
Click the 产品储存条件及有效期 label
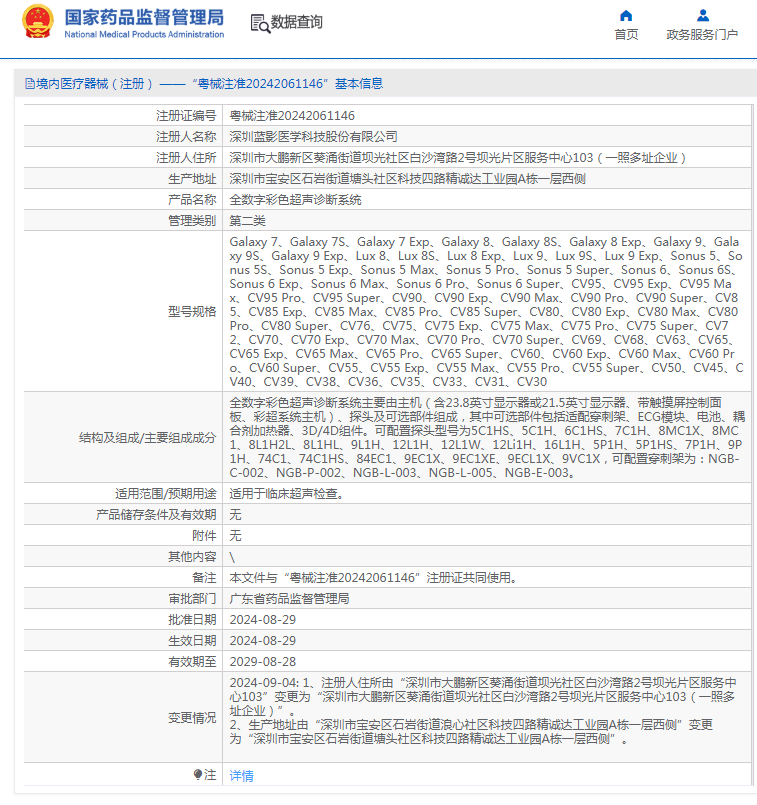point(156,514)
